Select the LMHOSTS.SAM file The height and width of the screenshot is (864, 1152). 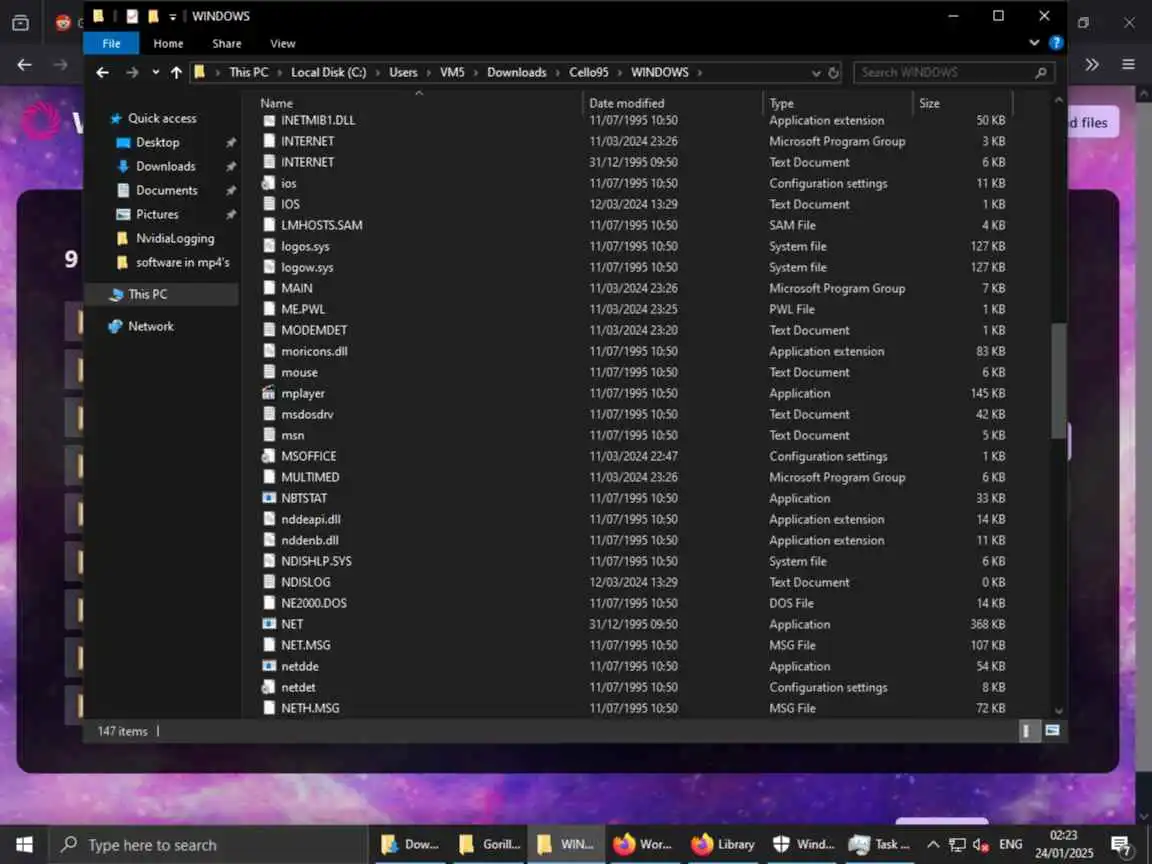[321, 226]
